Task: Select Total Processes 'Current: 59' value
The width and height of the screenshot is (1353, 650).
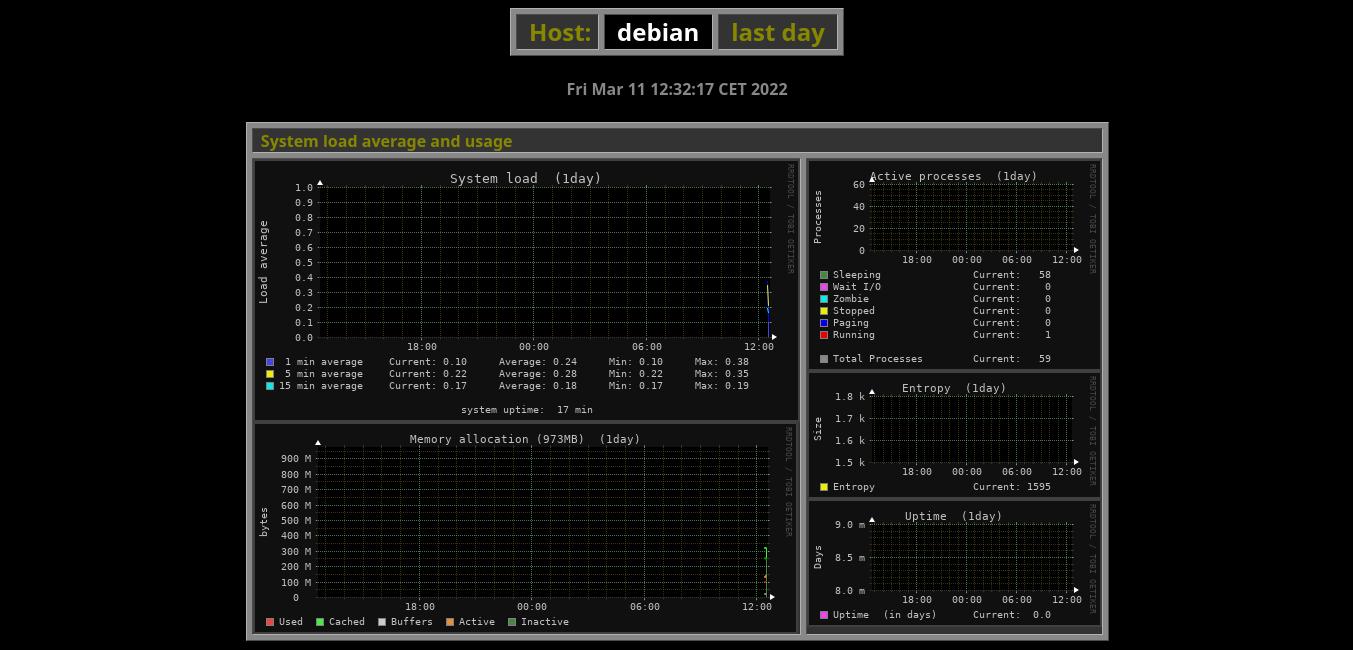Action: pyautogui.click(x=1012, y=359)
